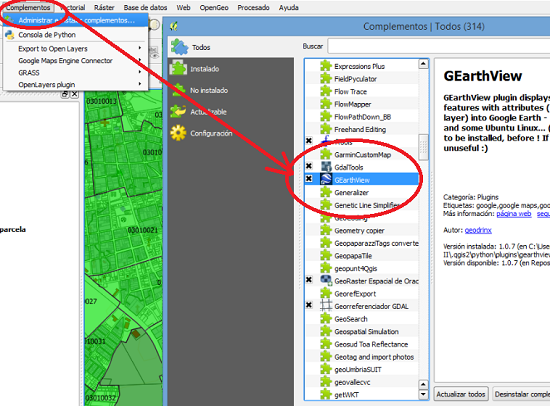
Task: Expand GRASS submenu
Action: 76,73
